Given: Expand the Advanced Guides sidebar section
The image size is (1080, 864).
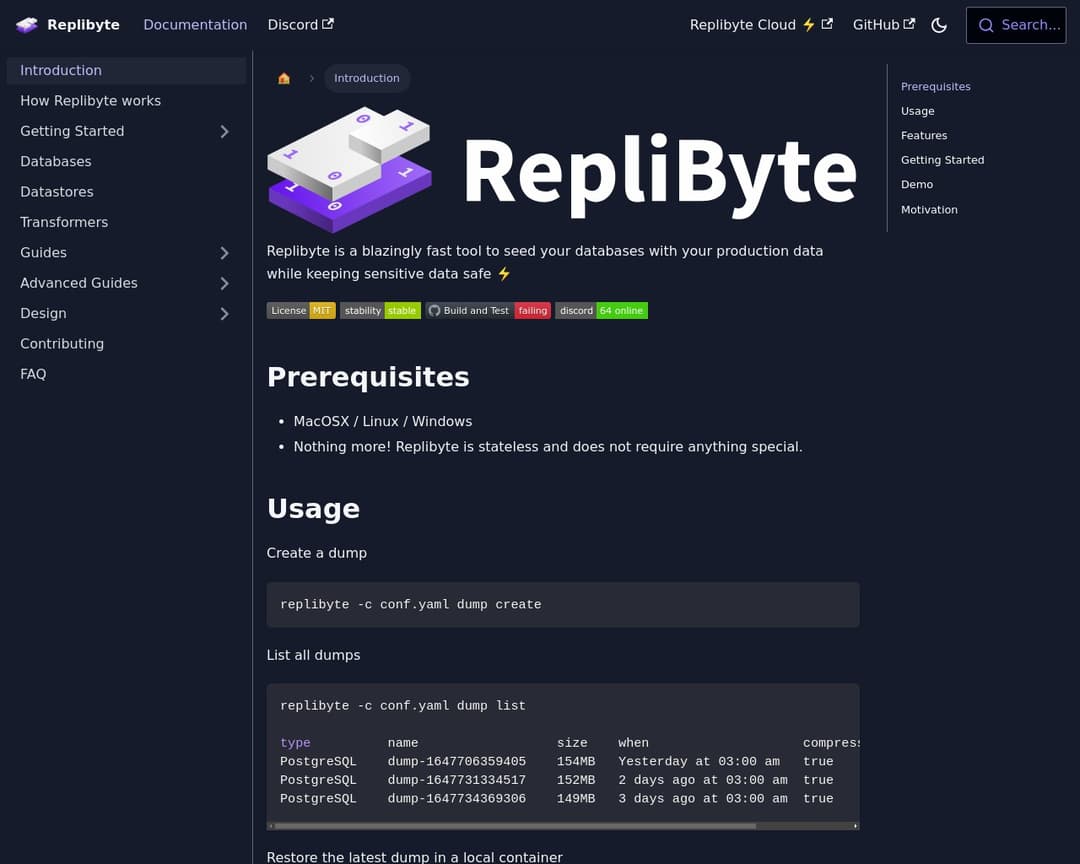Looking at the screenshot, I should tap(224, 283).
